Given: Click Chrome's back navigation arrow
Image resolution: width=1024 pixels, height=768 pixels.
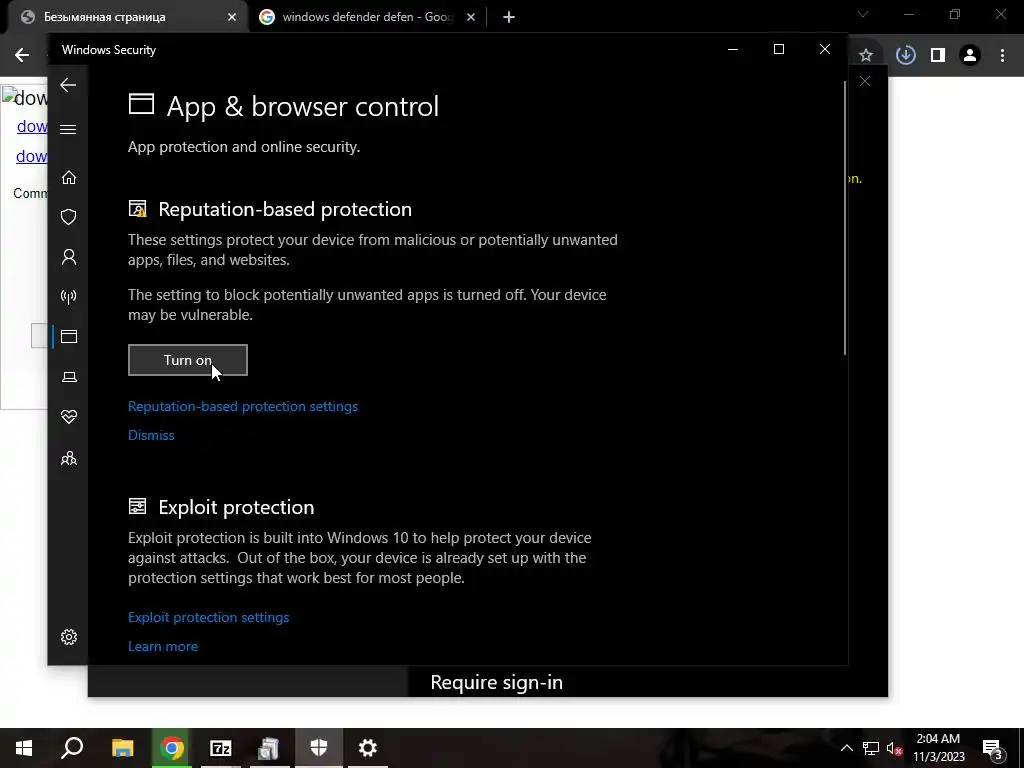Looking at the screenshot, I should 22,55.
